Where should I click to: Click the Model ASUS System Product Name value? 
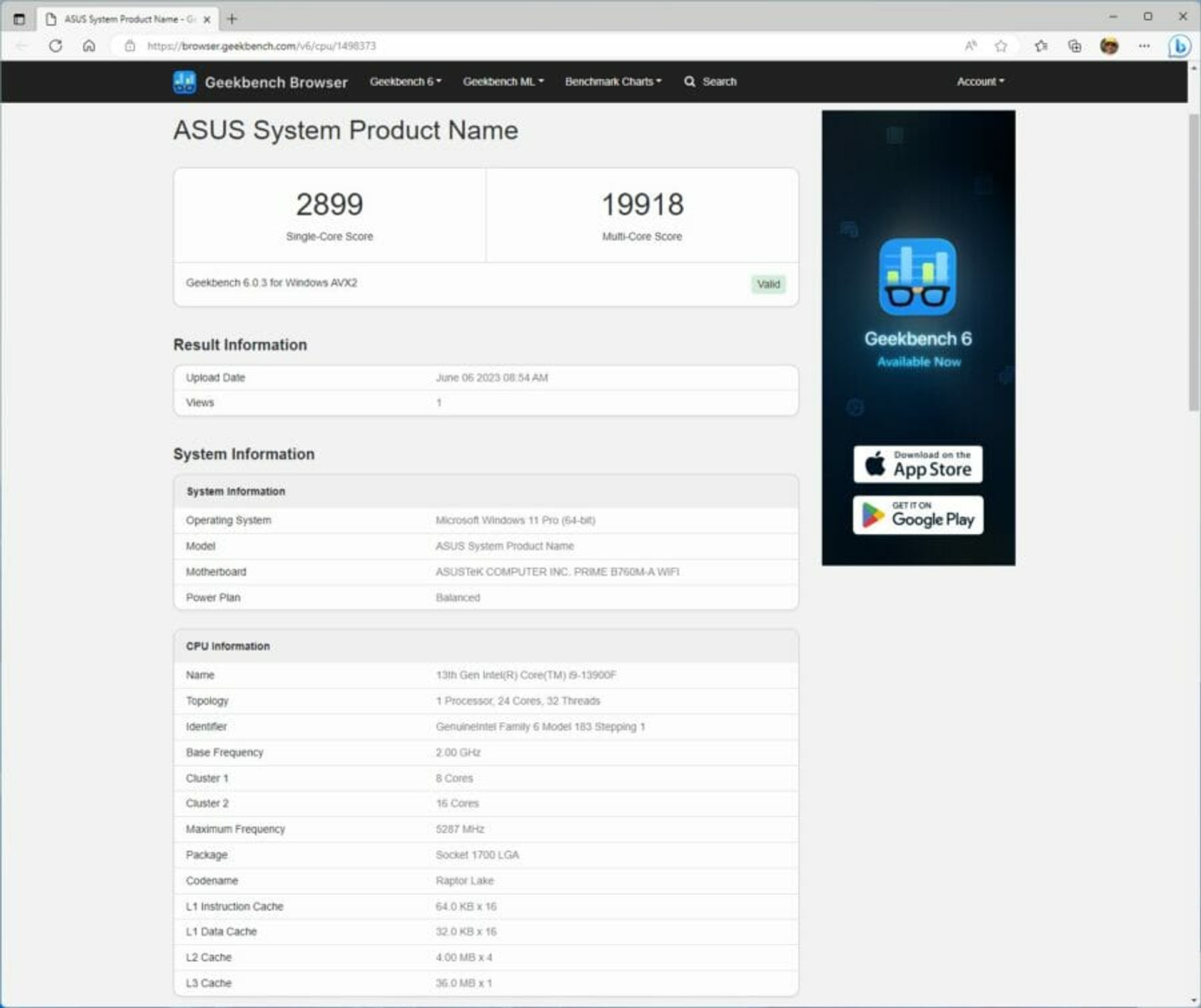[x=505, y=546]
